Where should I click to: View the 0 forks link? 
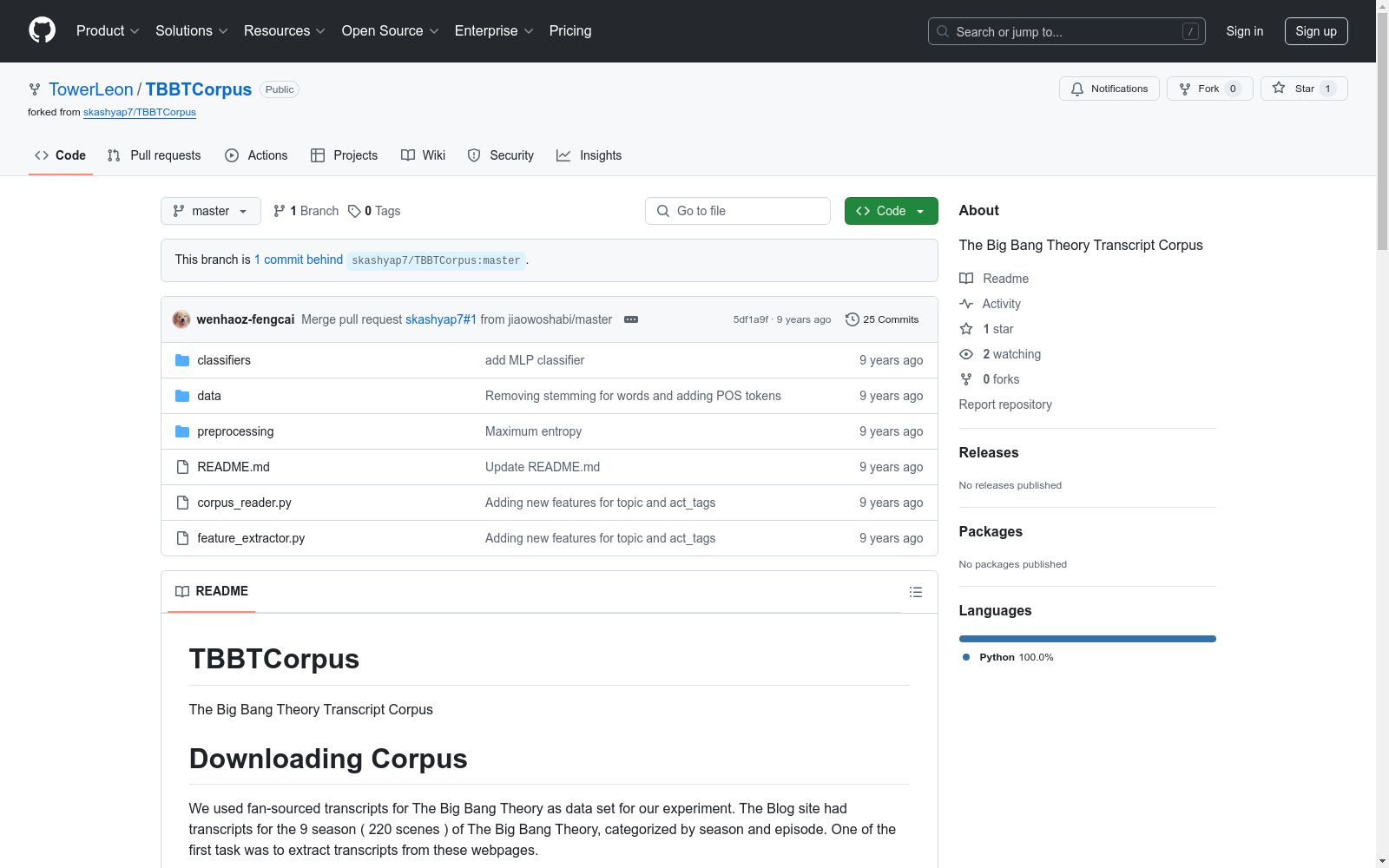point(990,379)
